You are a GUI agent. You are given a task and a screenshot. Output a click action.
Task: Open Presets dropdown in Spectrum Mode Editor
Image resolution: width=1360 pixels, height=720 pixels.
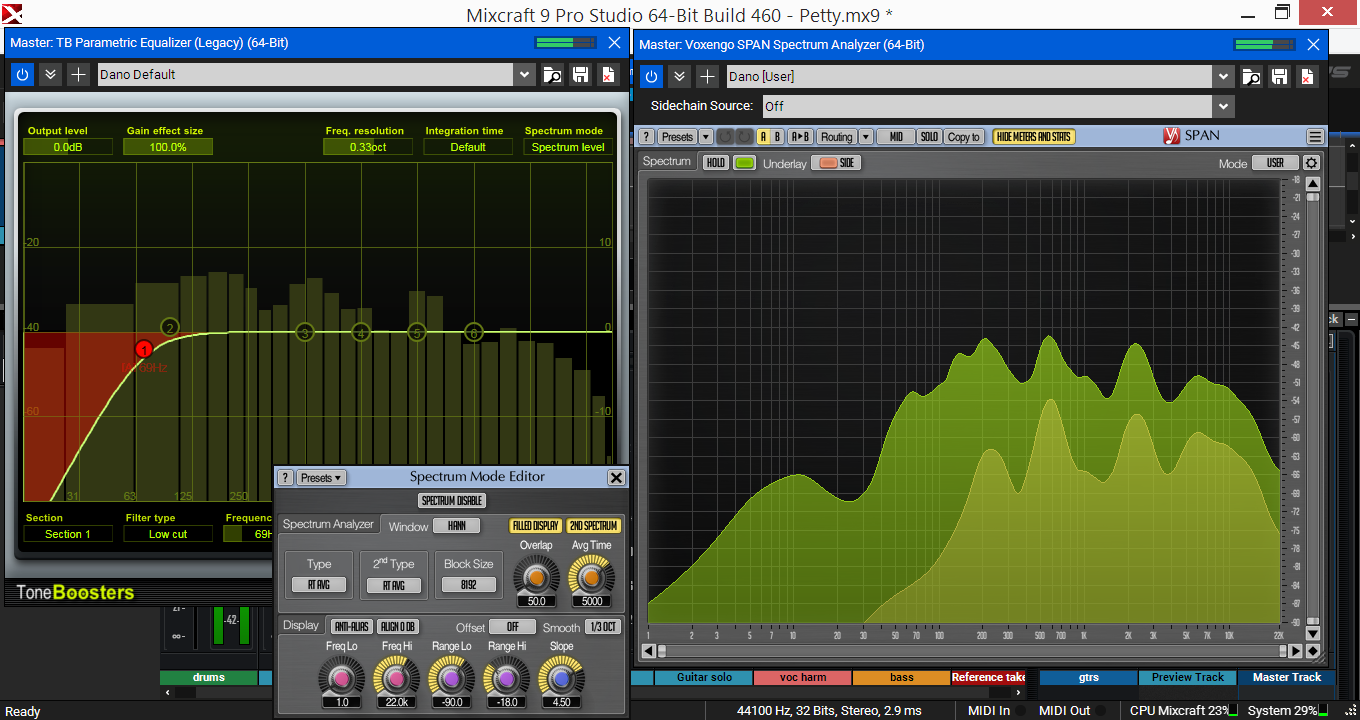[321, 478]
